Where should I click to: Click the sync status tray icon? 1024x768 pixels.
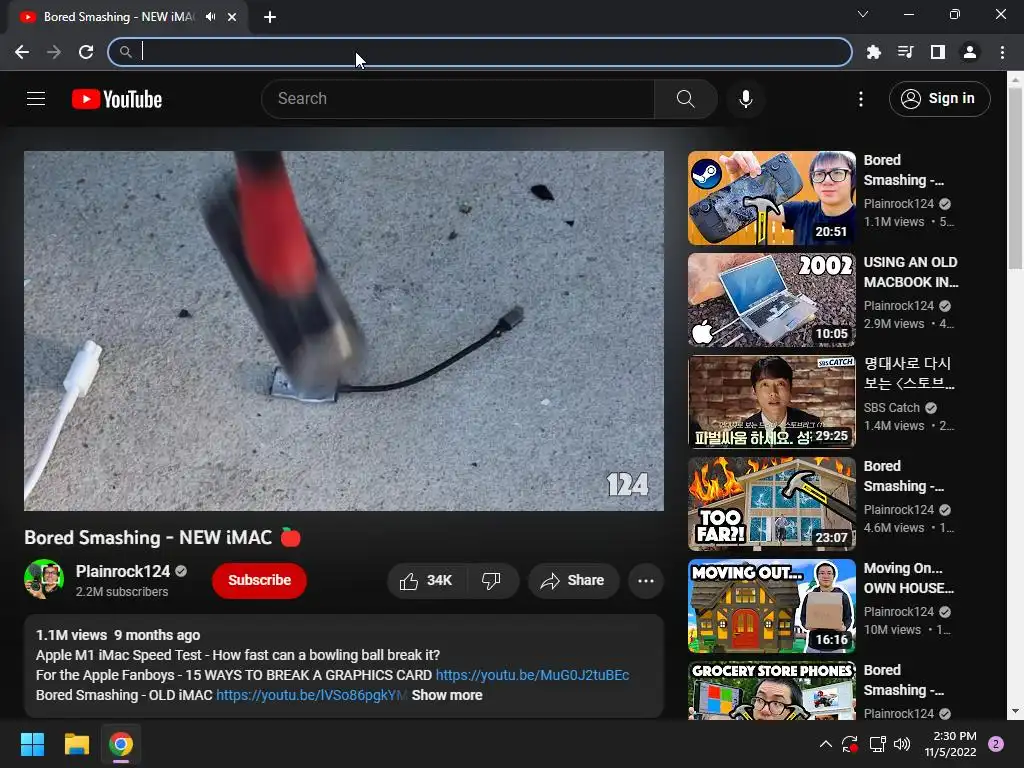850,744
